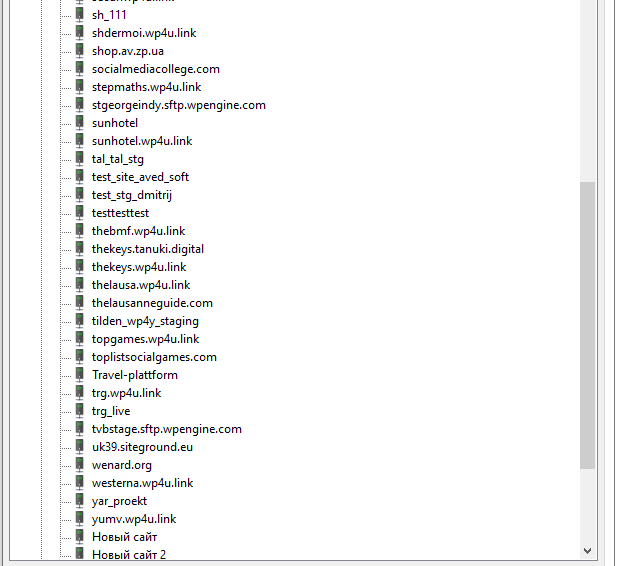Pick yumv.wp4u.link from site list
The height and width of the screenshot is (566, 636).
134,519
